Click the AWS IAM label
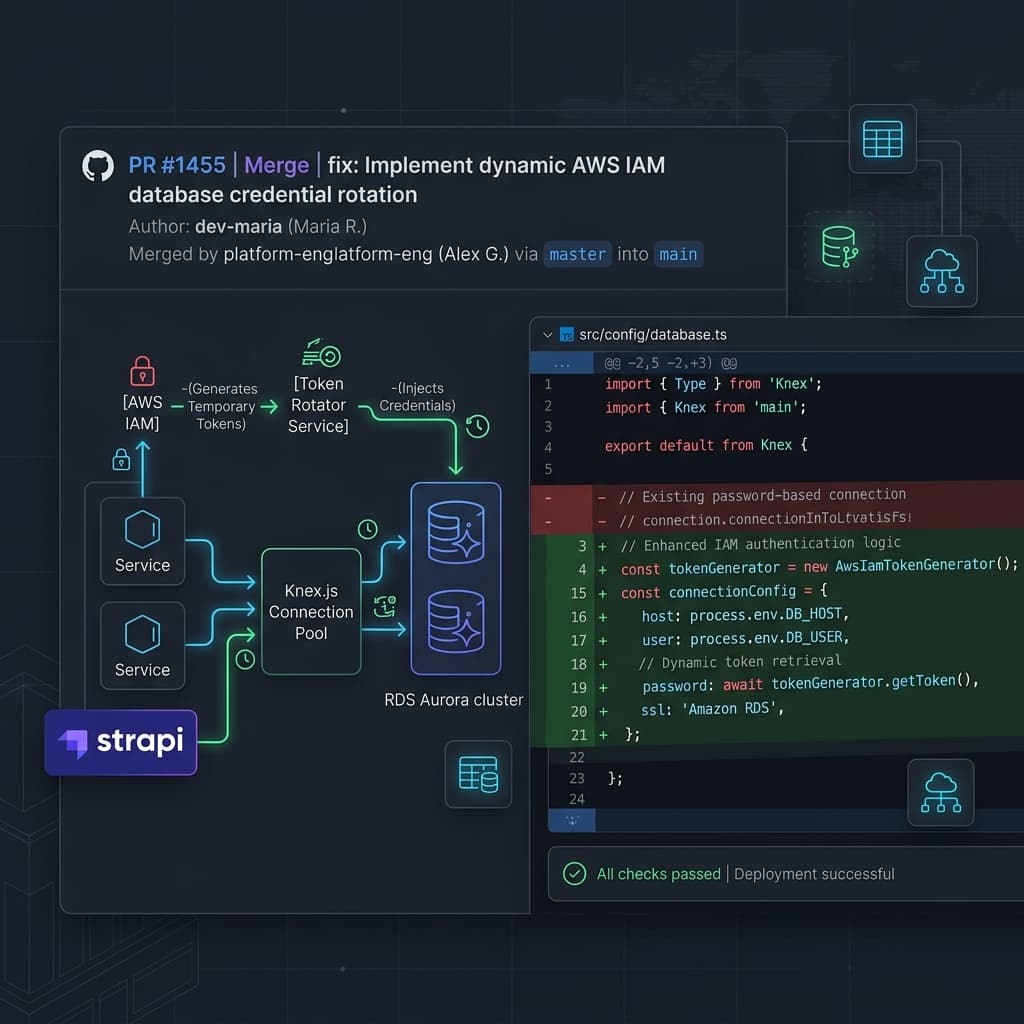Viewport: 1024px width, 1024px height. 142,413
